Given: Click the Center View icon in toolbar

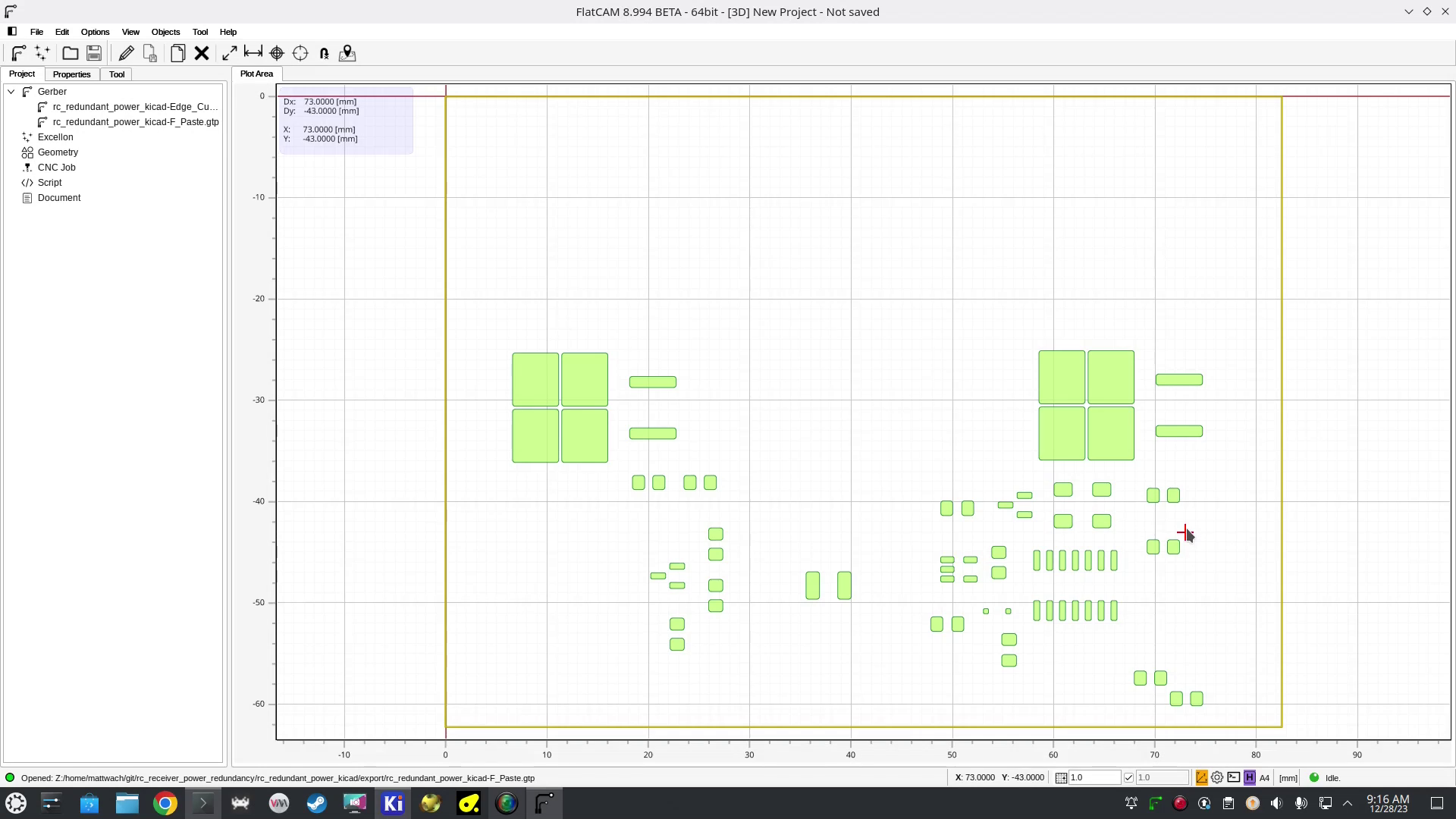Looking at the screenshot, I should click(300, 53).
